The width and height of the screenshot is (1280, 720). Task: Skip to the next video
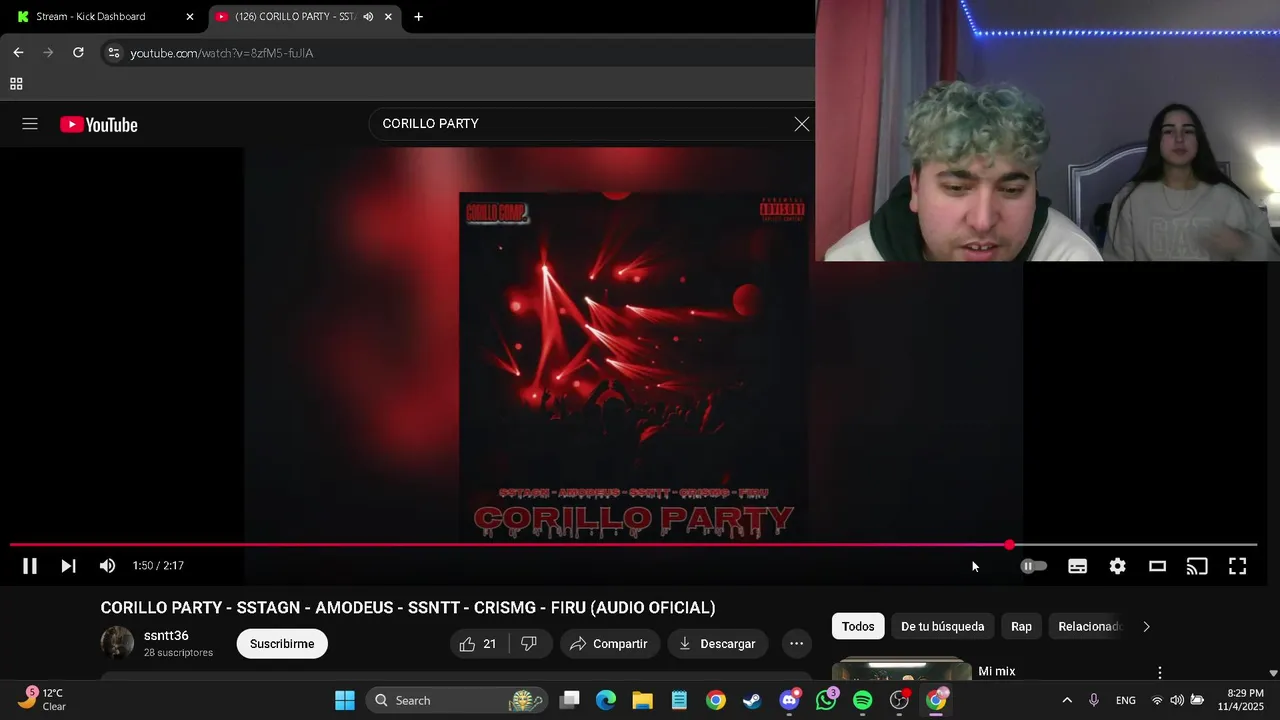[68, 566]
